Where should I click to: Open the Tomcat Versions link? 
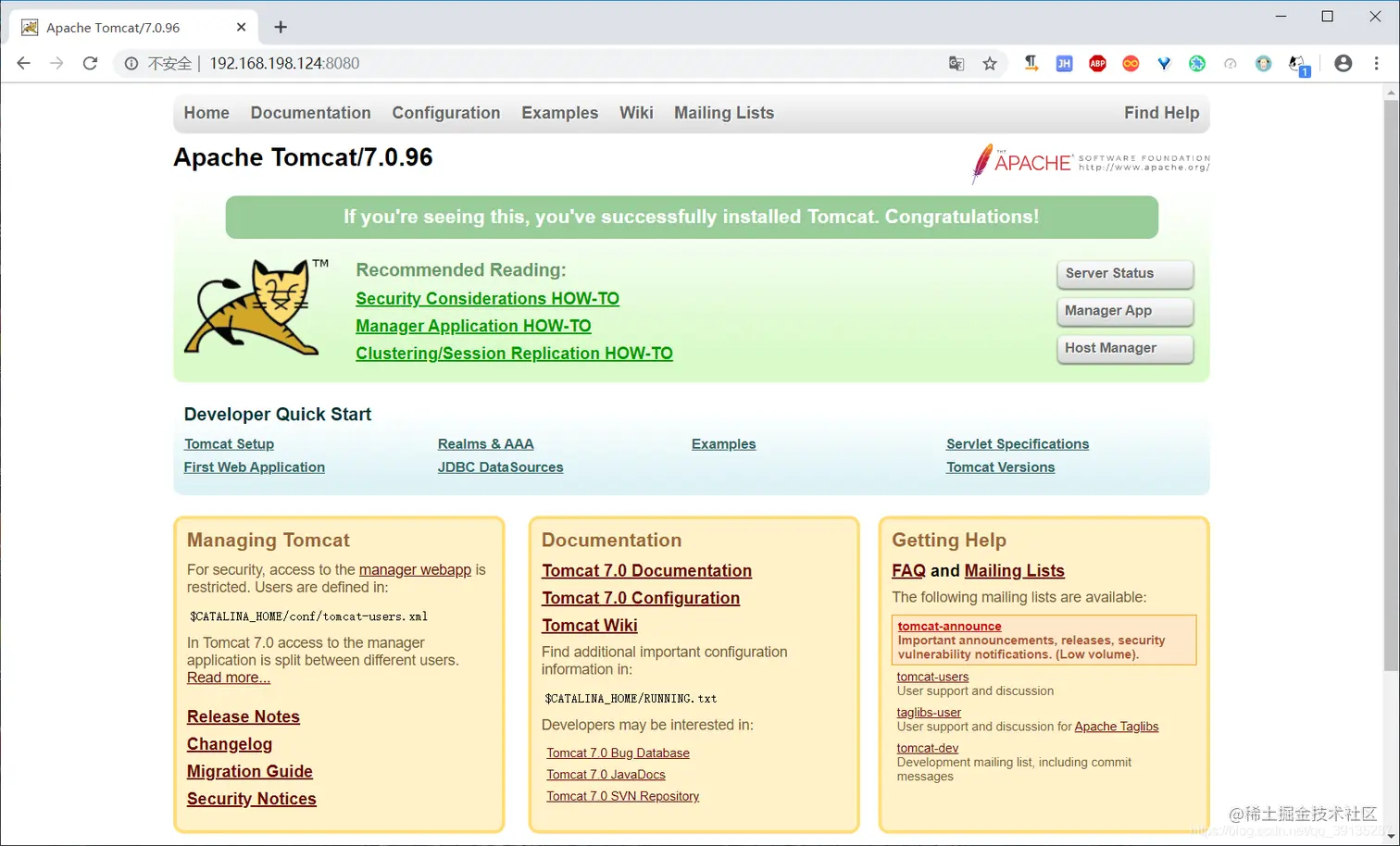[x=1000, y=467]
